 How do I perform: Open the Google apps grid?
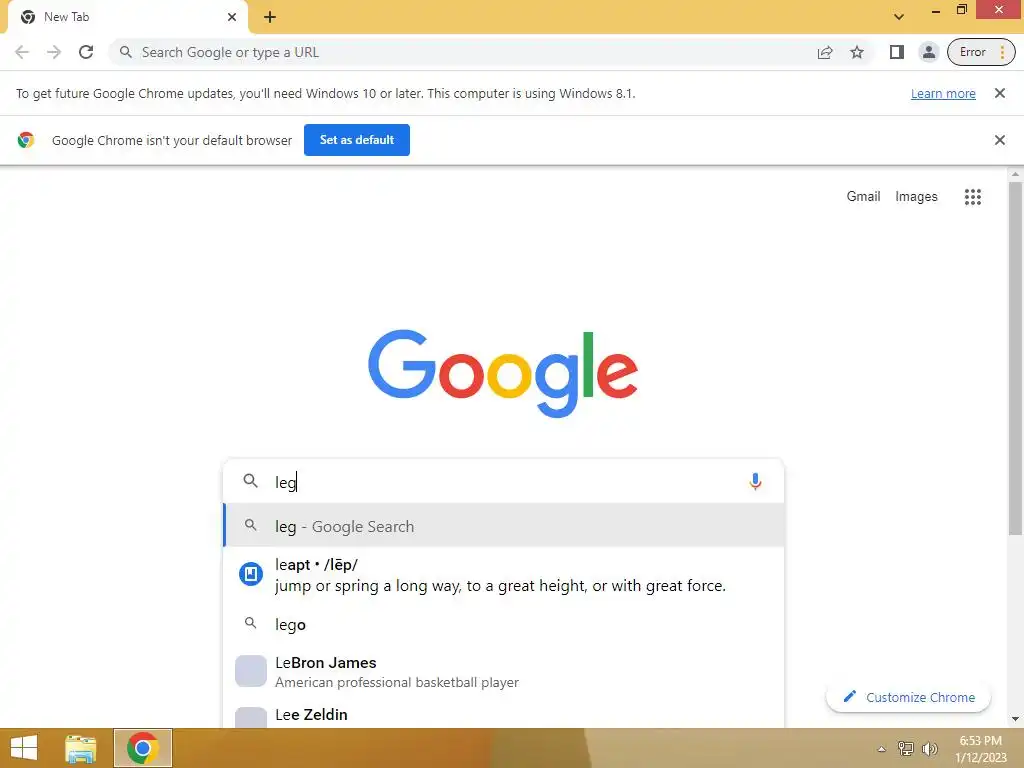click(972, 197)
